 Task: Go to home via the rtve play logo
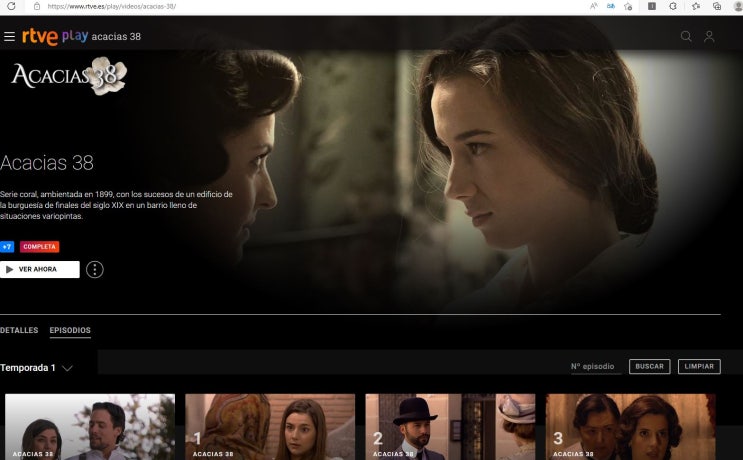coord(55,36)
